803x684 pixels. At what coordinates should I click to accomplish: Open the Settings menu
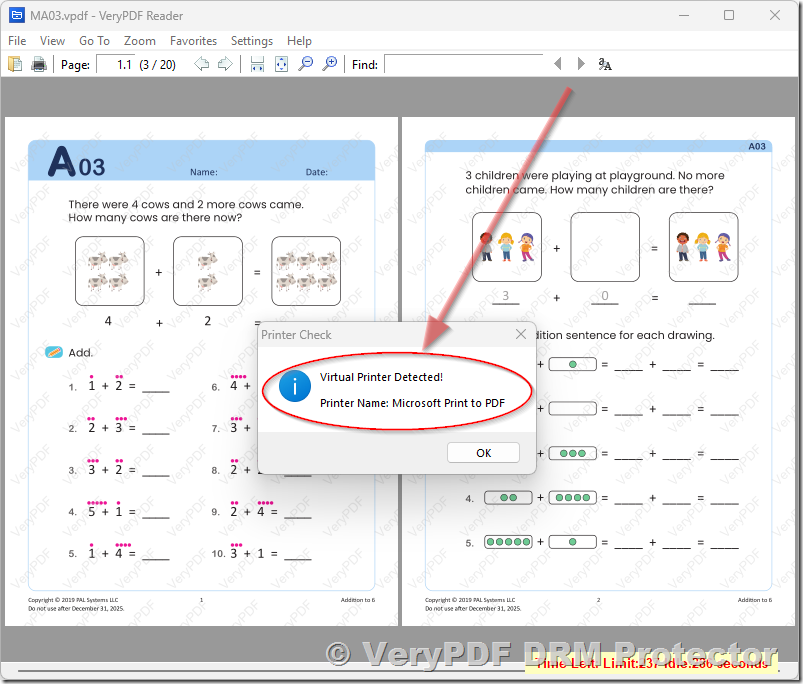point(251,40)
